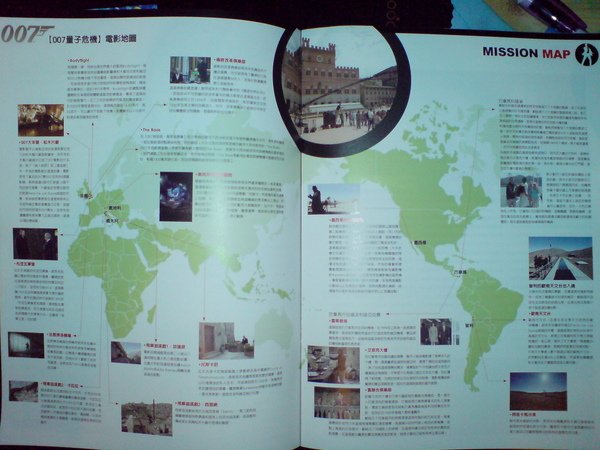Click the 'MISSION MAP' heading
Image resolution: width=600 pixels, height=450 pixels.
(526, 52)
